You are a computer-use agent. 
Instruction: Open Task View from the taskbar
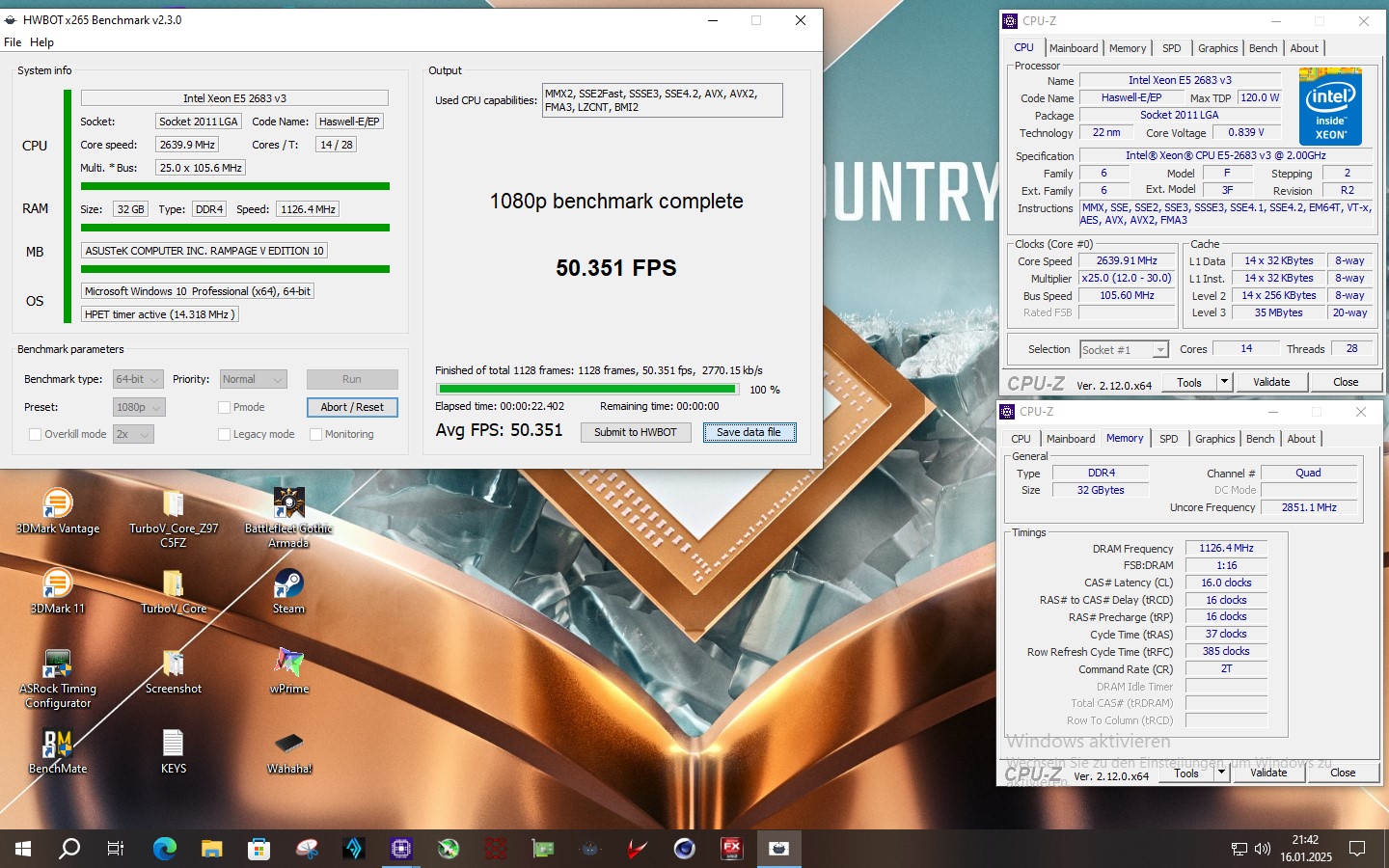point(116,849)
